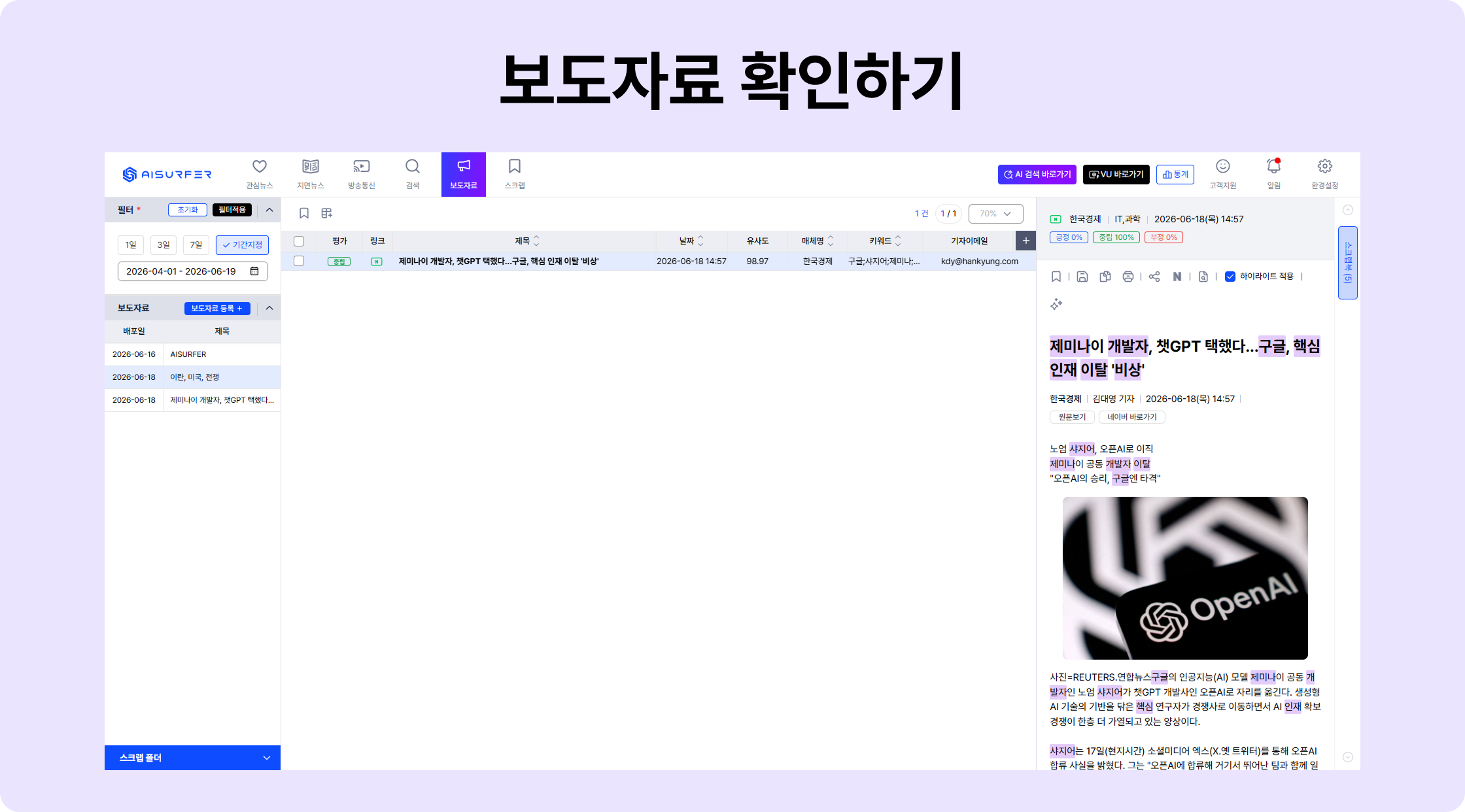Click the 보도자료 등록 + button
Screen dimensions: 1465x812
pos(217,309)
